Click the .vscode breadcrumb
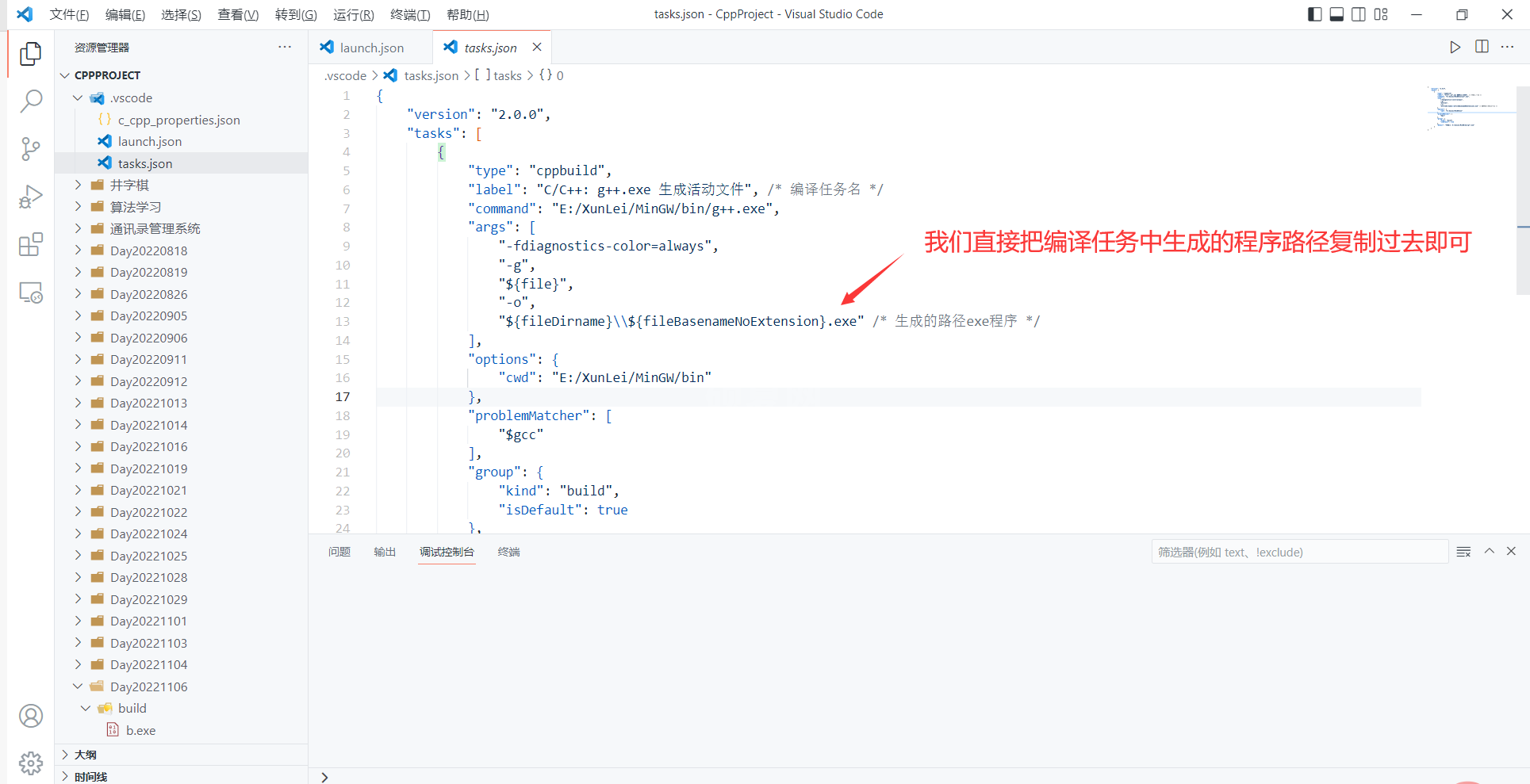 pos(346,75)
